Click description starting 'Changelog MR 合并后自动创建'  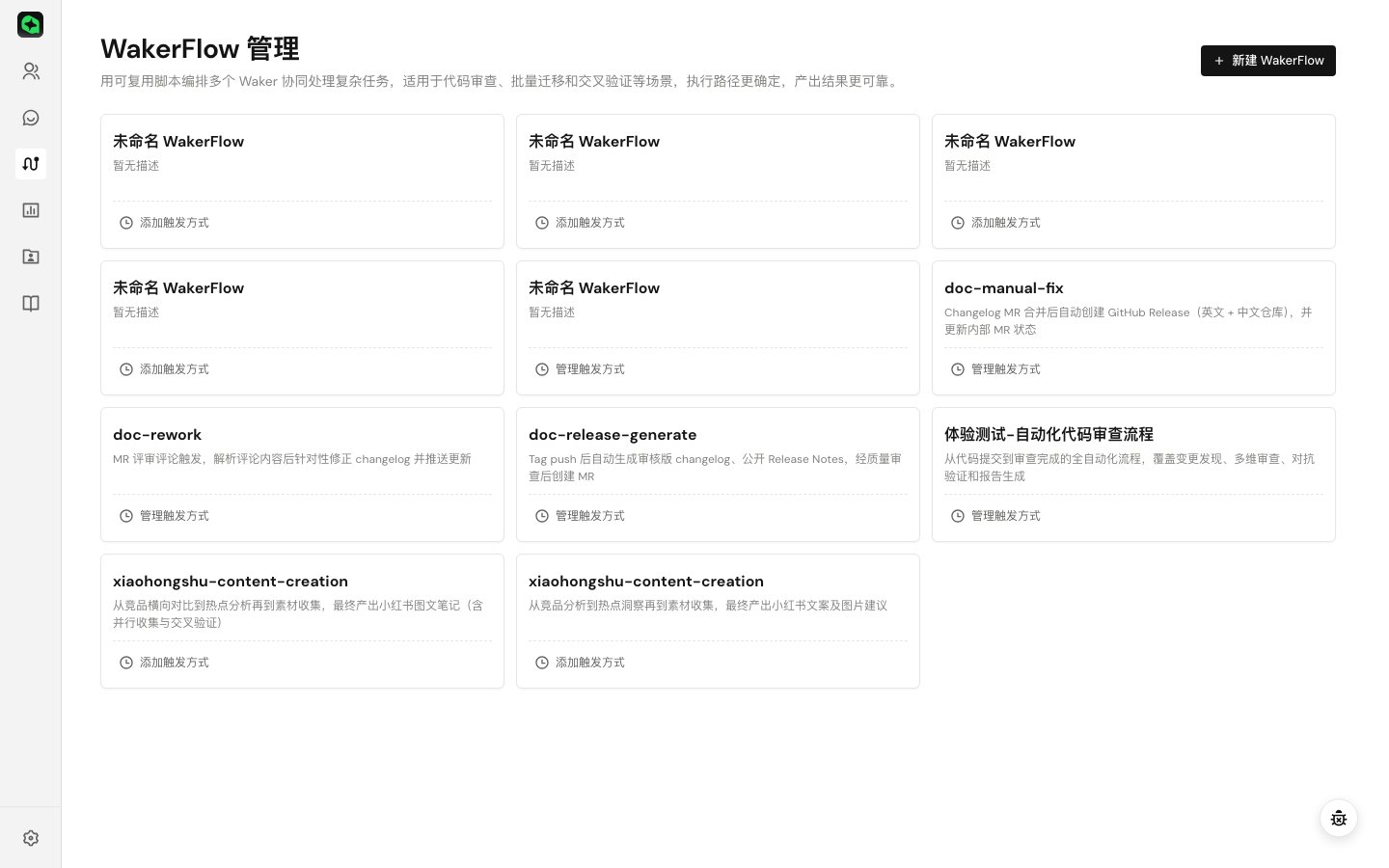click(1129, 321)
